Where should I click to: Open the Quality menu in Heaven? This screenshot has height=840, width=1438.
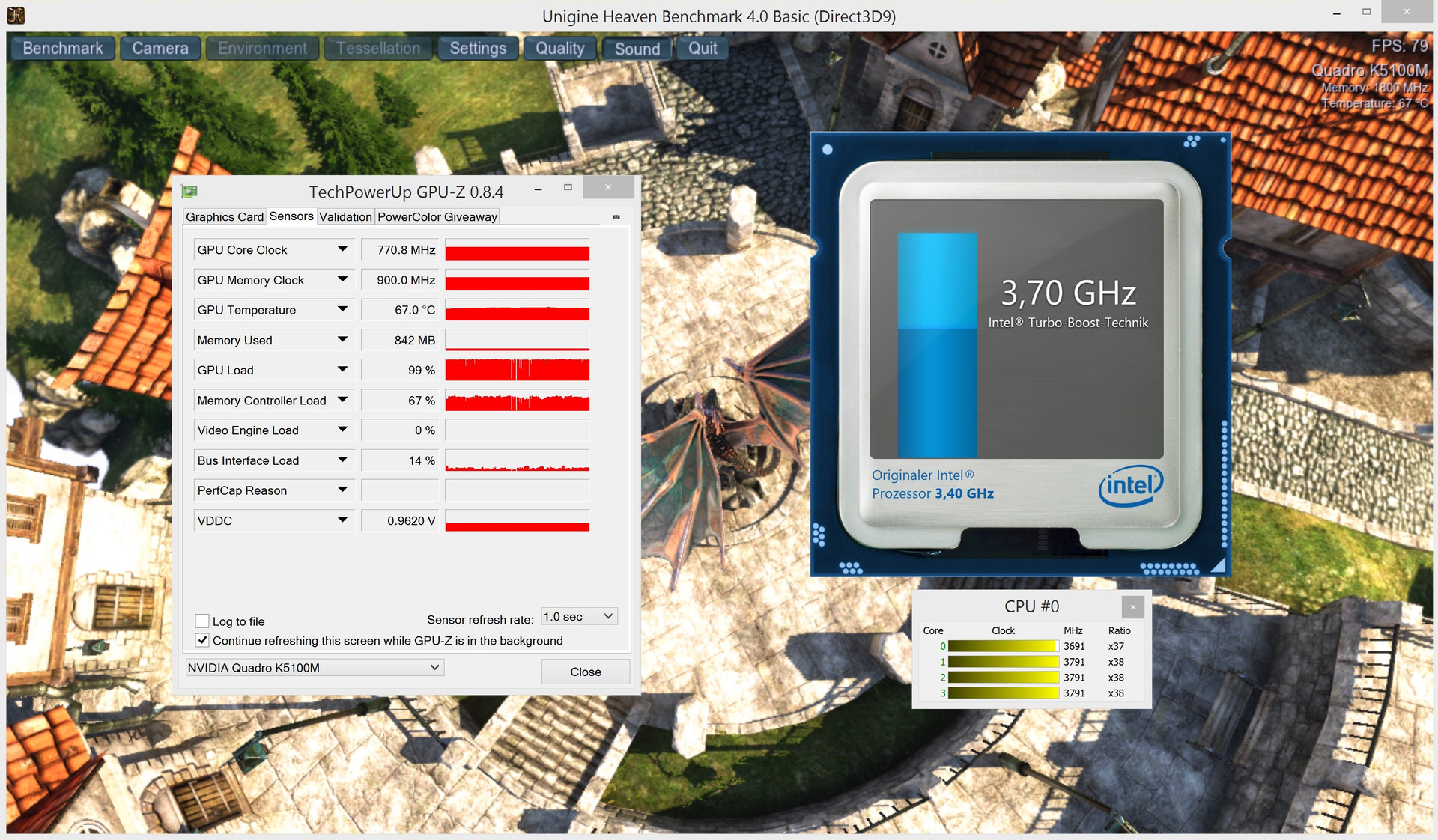[x=559, y=48]
